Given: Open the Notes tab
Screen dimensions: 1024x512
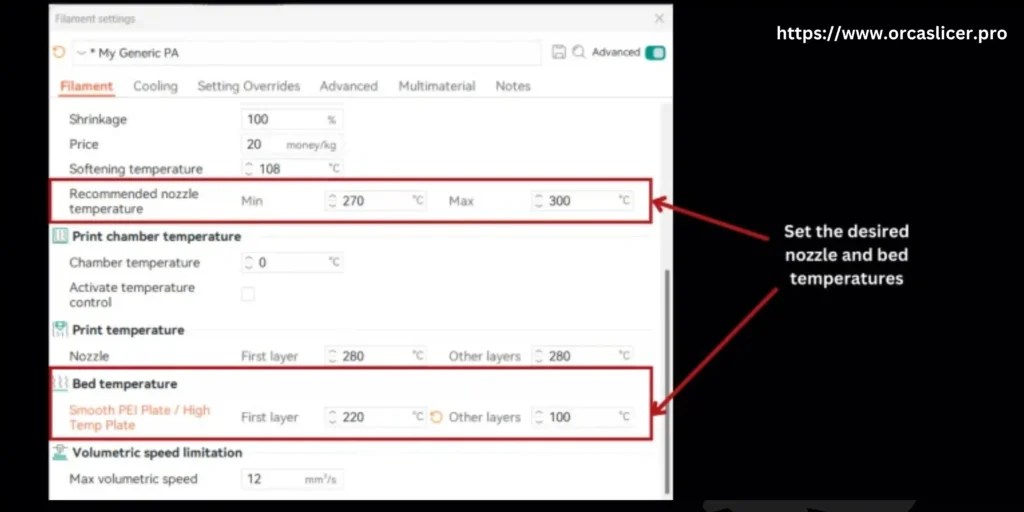Looking at the screenshot, I should click(x=513, y=86).
